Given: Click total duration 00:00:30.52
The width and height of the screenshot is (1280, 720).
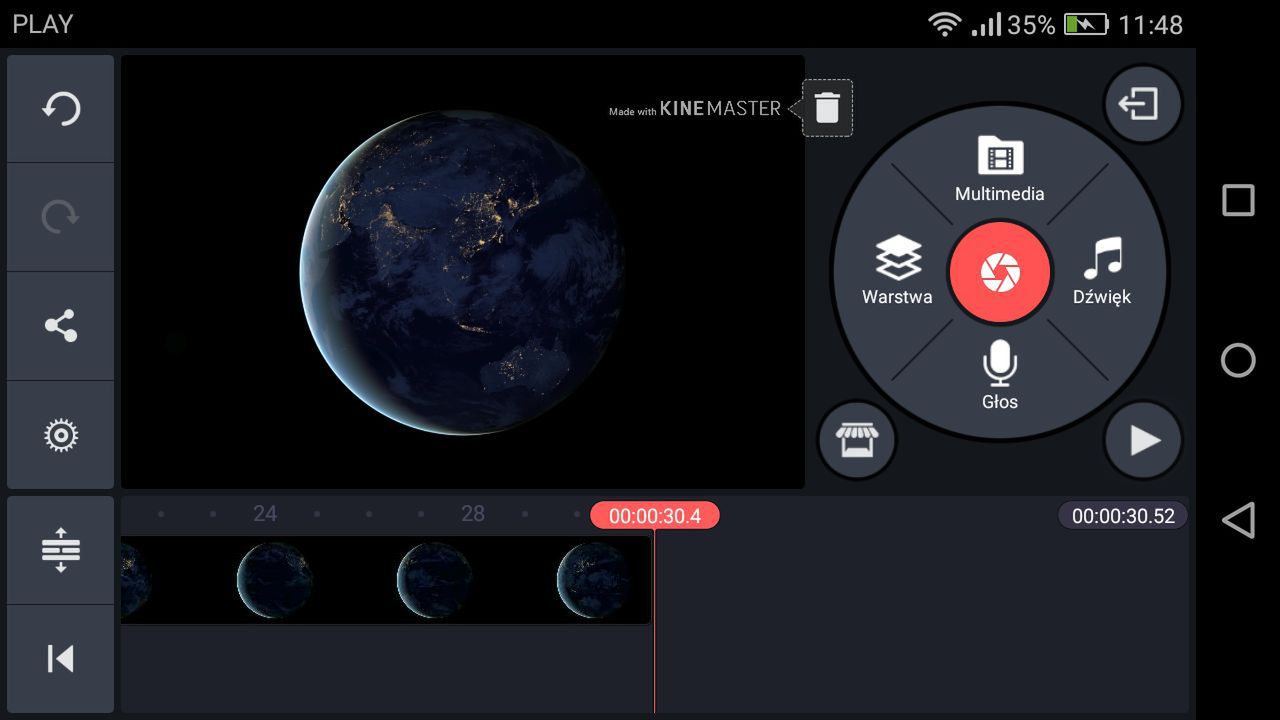Looking at the screenshot, I should (x=1122, y=516).
